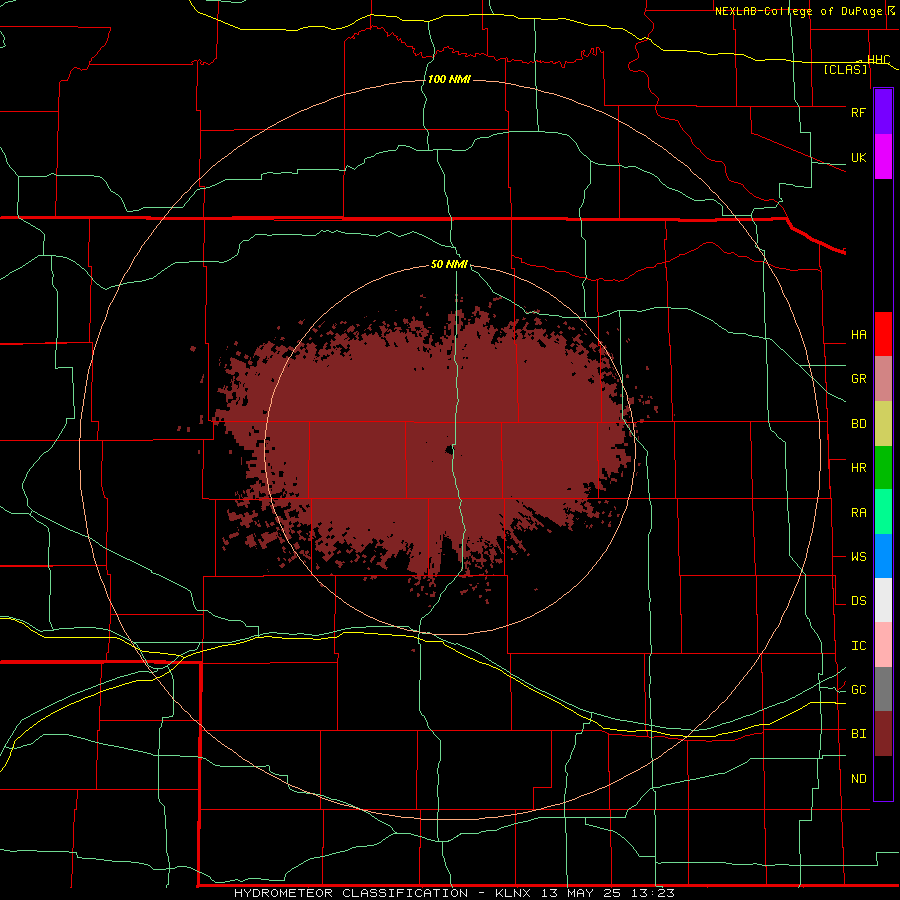
Task: Click the HR green legend color swatch
Action: (883, 468)
